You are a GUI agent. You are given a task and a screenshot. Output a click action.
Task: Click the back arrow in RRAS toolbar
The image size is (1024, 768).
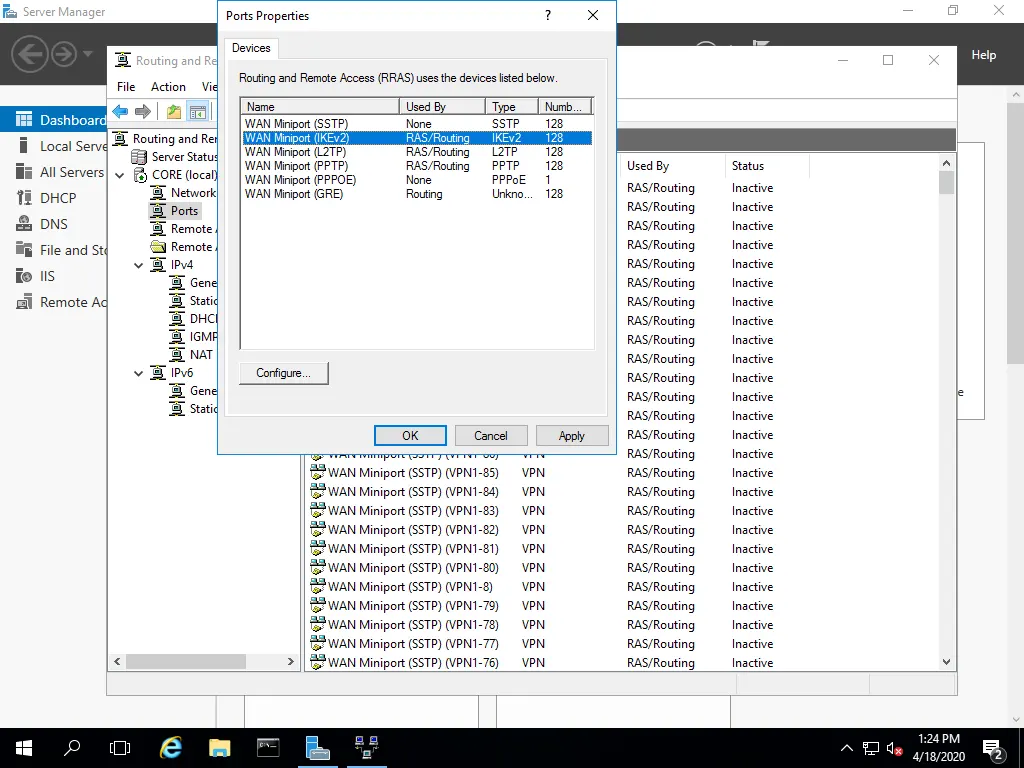click(120, 112)
